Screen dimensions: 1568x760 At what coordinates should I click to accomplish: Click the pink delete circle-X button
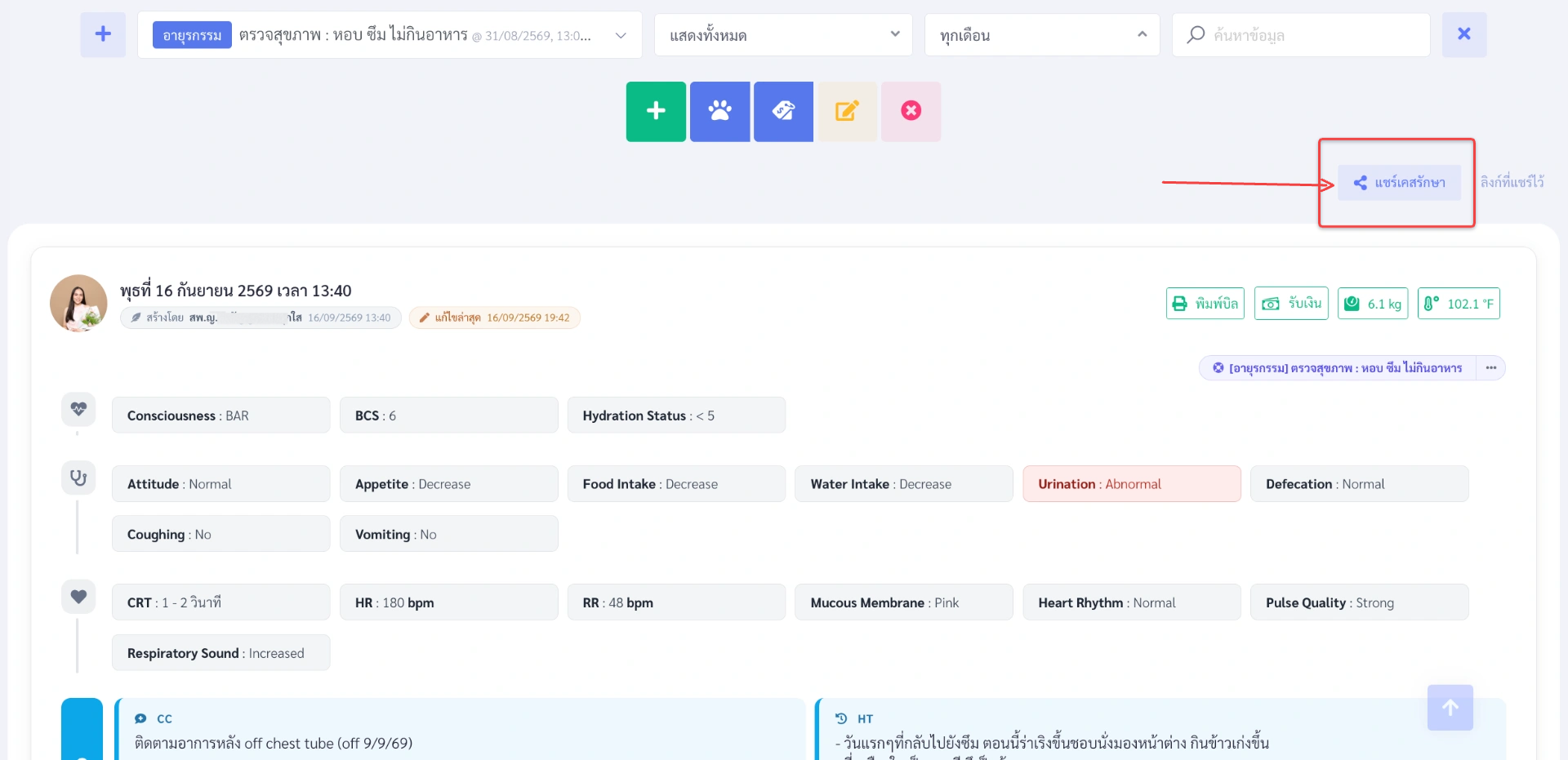click(x=911, y=111)
